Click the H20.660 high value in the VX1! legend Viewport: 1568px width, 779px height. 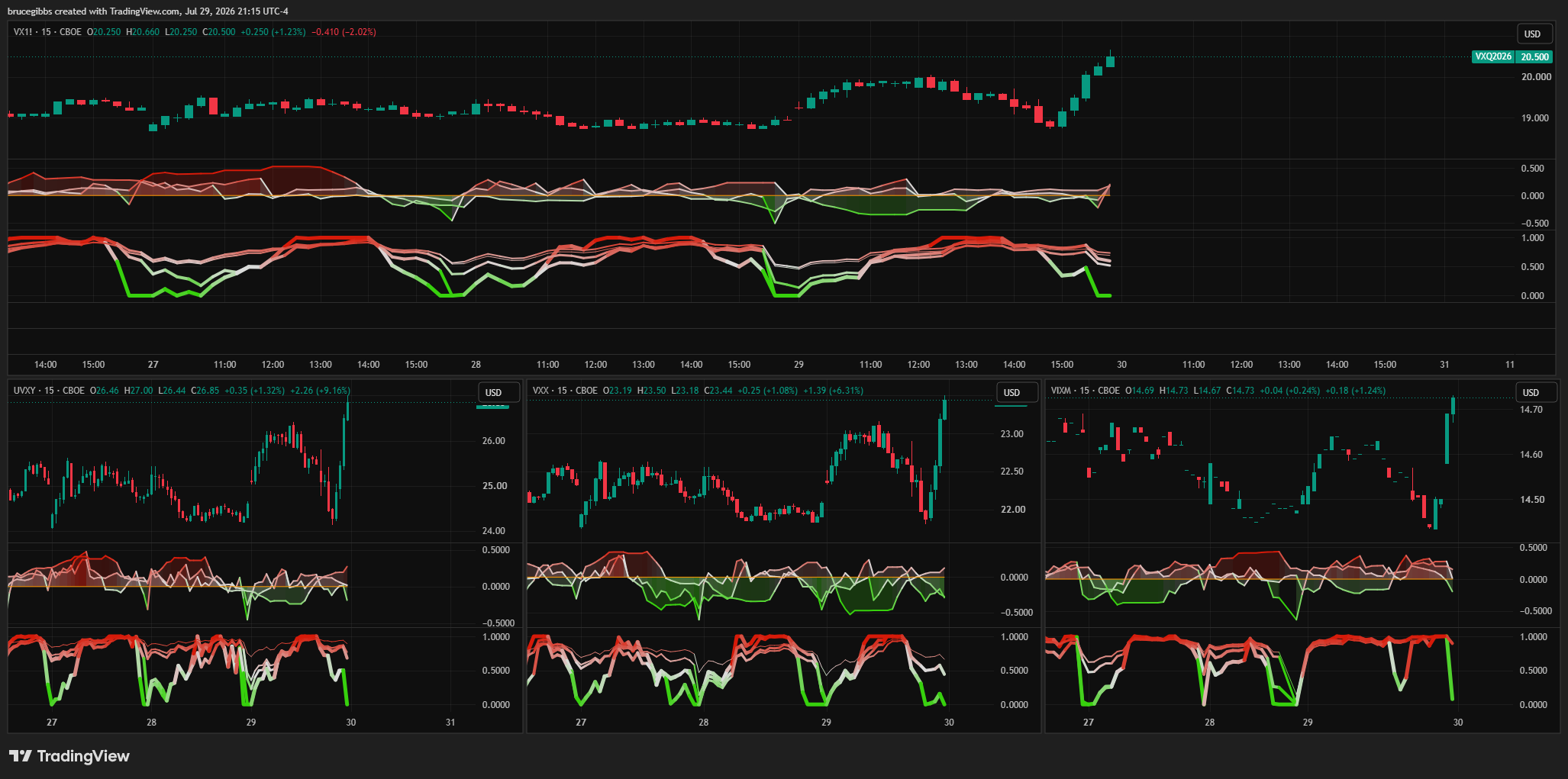tap(143, 32)
